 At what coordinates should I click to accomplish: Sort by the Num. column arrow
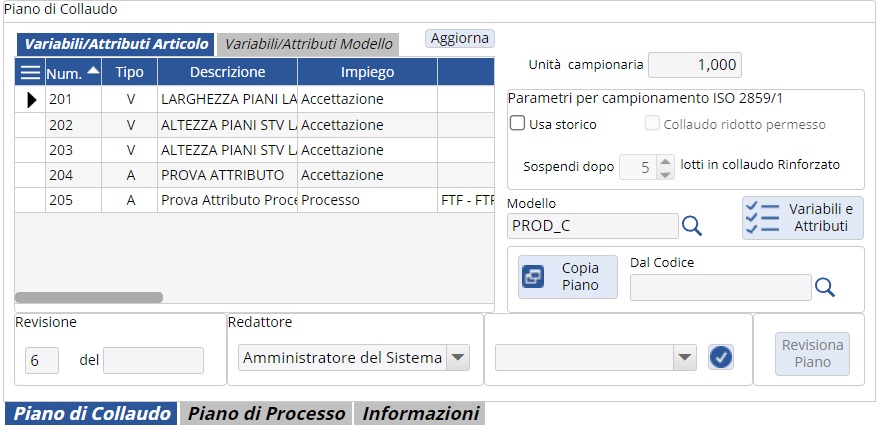click(x=93, y=71)
